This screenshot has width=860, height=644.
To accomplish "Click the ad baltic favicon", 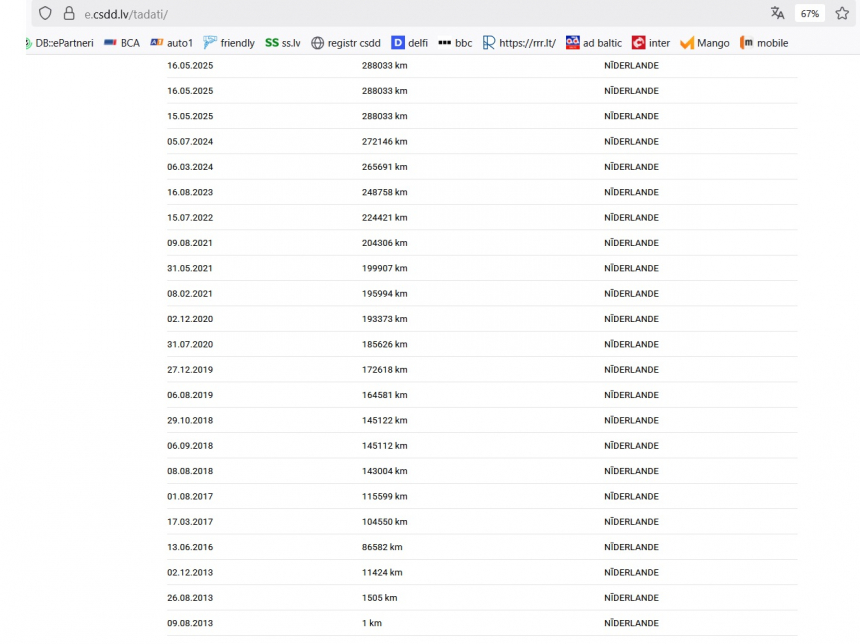I will tap(573, 43).
